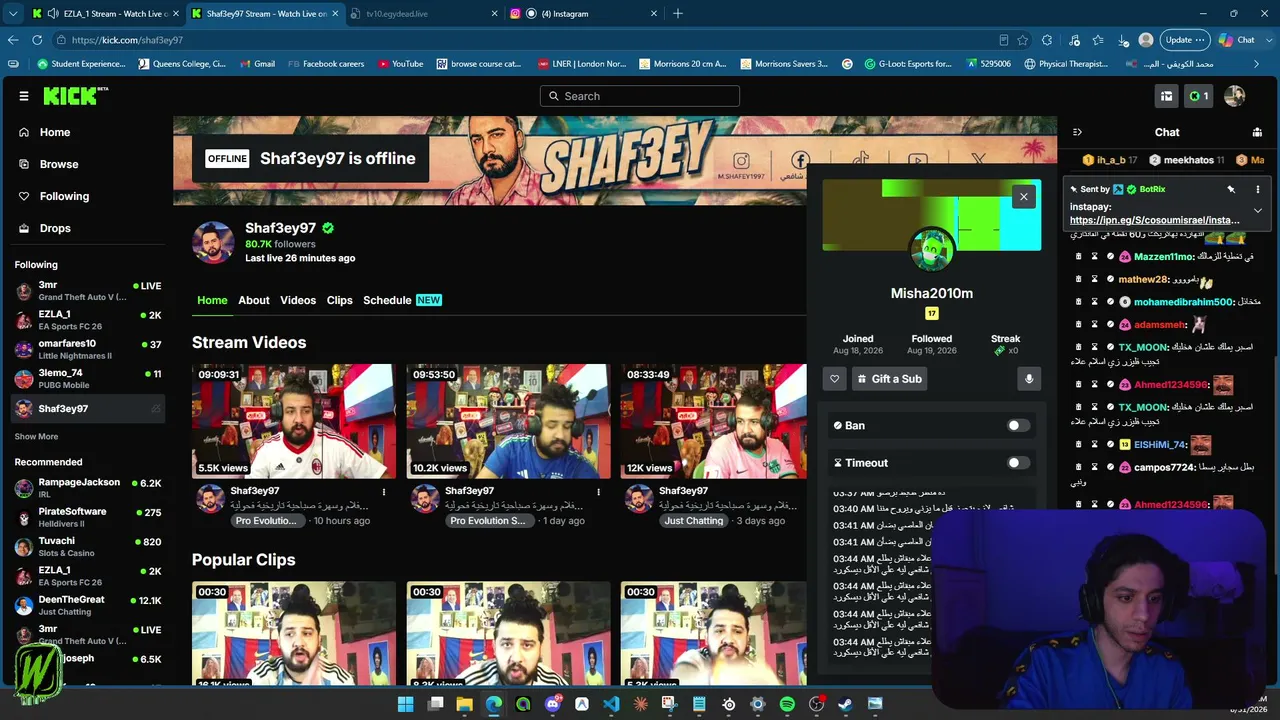1280x720 pixels.
Task: Open Discord from the taskbar
Action: click(553, 704)
